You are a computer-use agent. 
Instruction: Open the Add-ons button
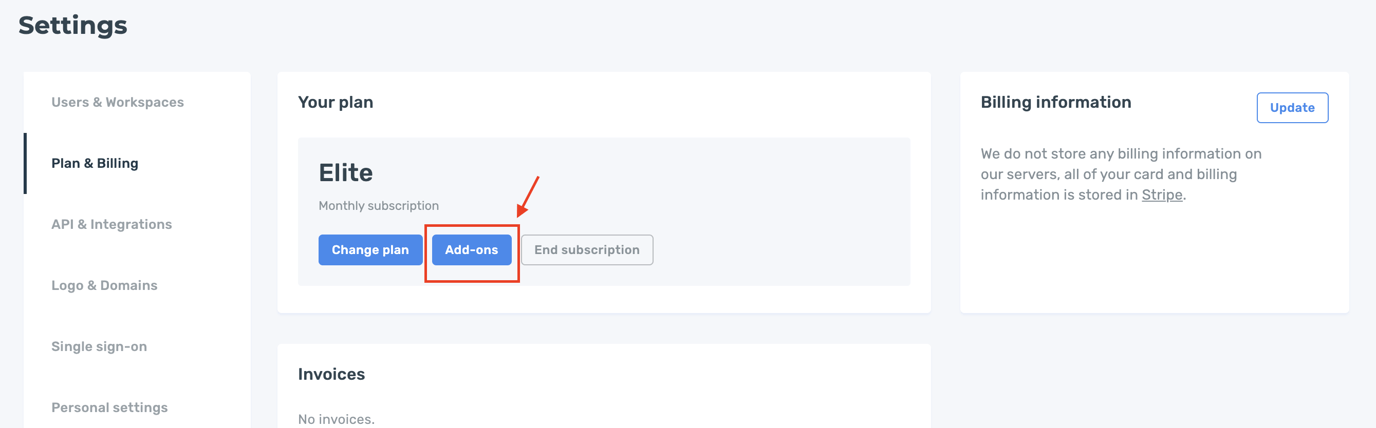click(472, 250)
